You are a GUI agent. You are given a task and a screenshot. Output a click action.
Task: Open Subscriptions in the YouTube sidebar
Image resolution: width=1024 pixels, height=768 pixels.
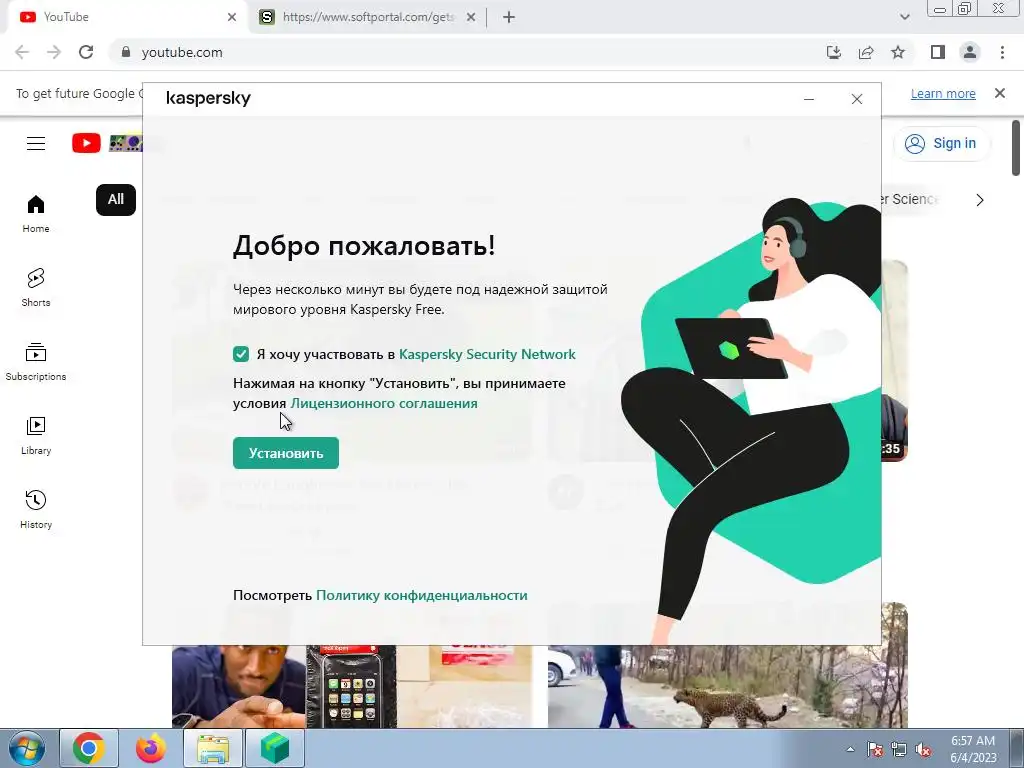[x=36, y=362]
